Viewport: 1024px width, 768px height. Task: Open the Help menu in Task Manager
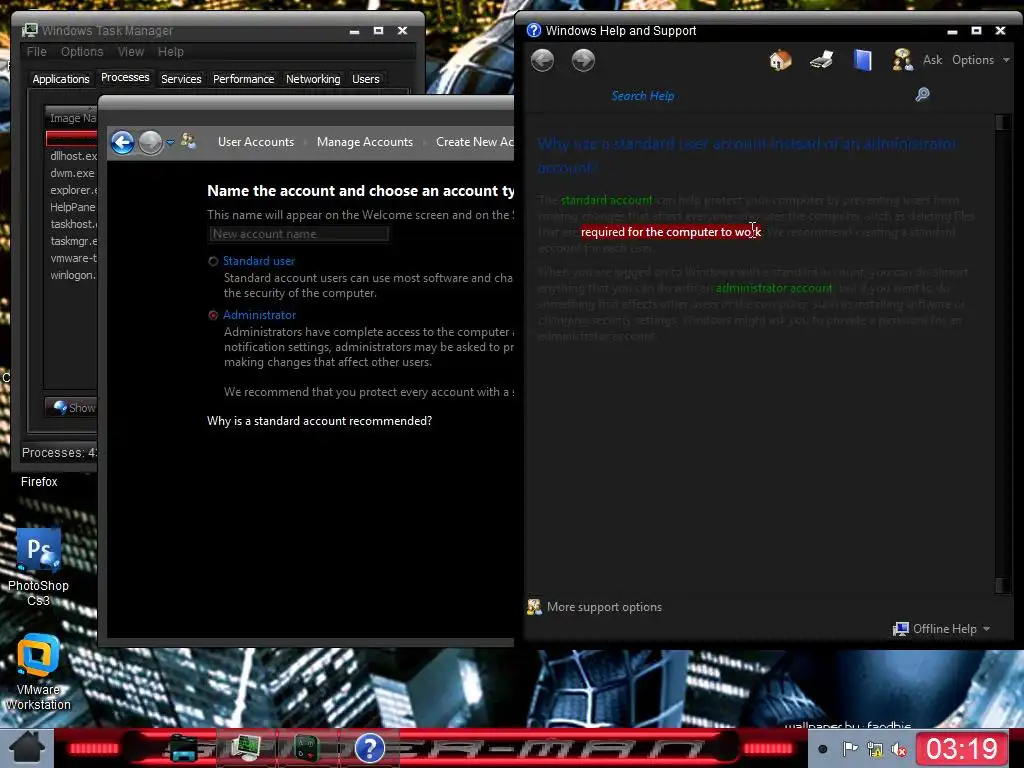[x=170, y=52]
